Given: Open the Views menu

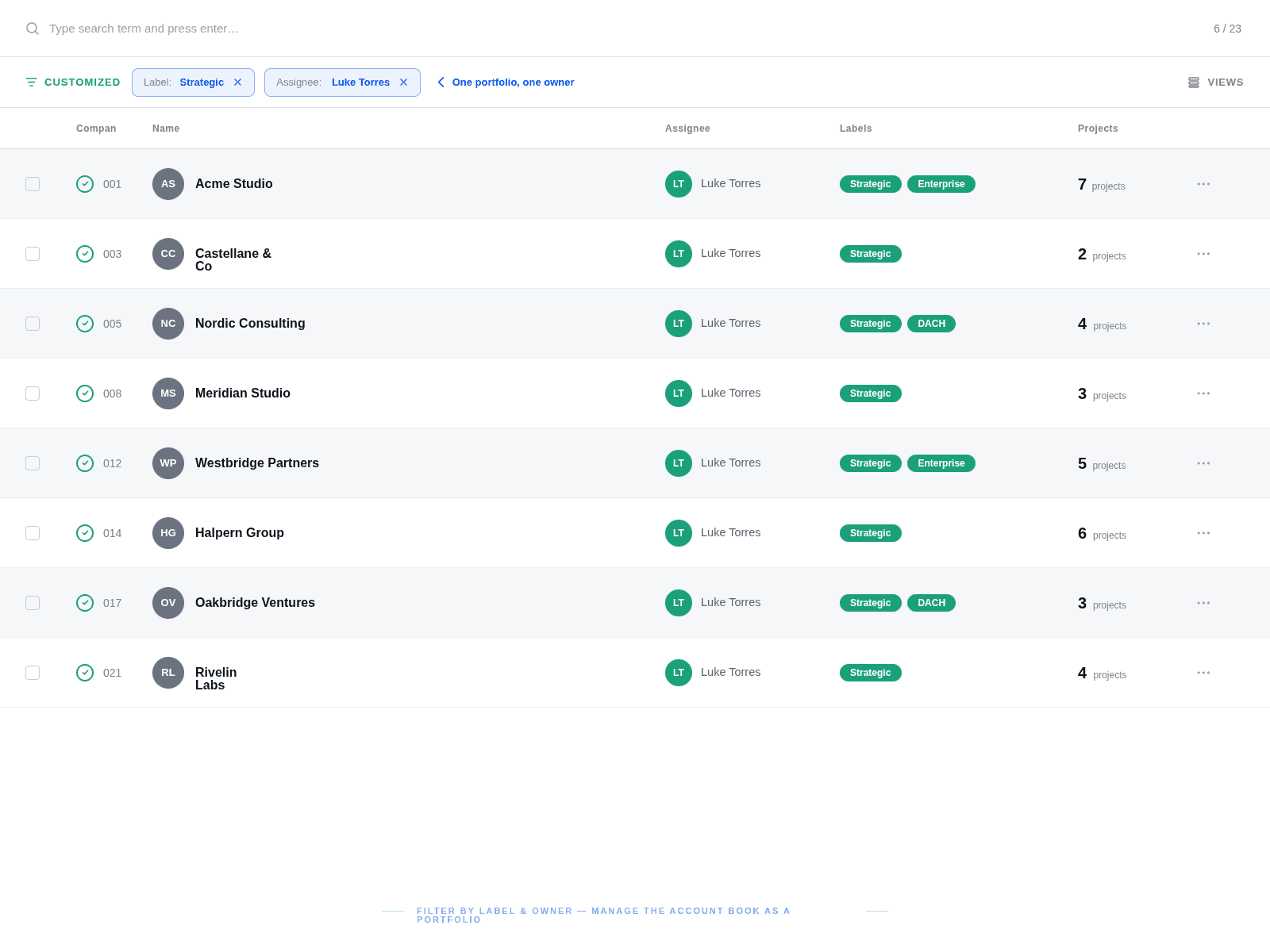Looking at the screenshot, I should [x=1215, y=83].
